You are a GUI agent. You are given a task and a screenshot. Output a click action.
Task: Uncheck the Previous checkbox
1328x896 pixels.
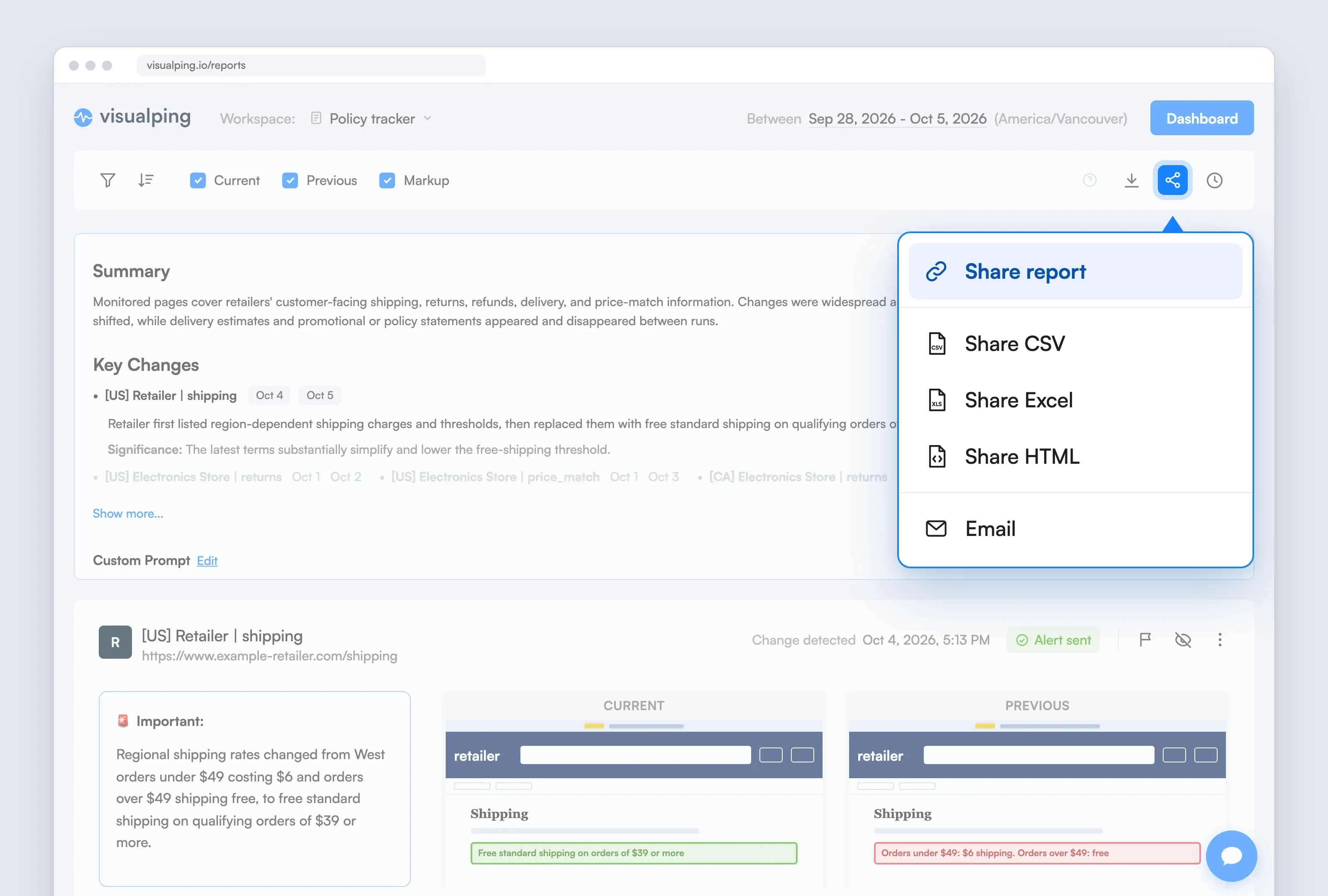coord(290,180)
